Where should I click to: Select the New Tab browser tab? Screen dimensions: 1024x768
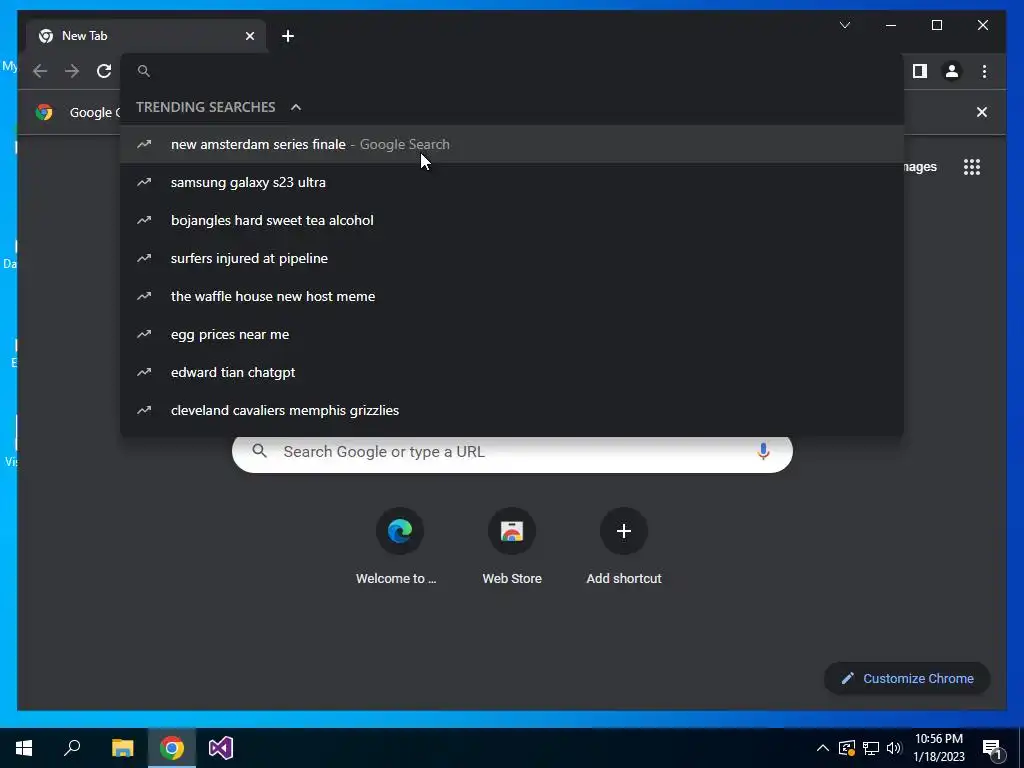(146, 36)
